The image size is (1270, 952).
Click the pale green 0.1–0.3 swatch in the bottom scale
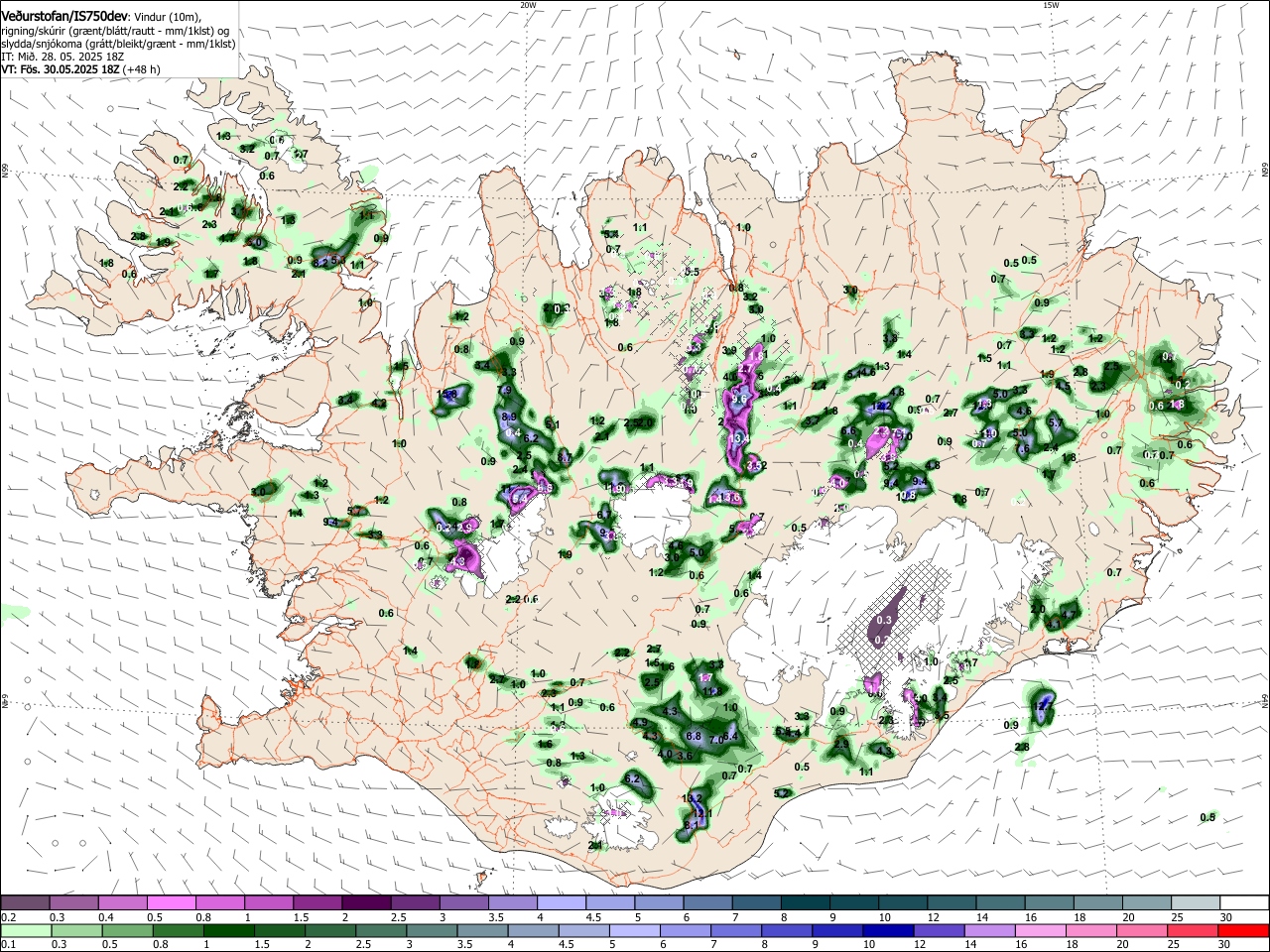25,930
